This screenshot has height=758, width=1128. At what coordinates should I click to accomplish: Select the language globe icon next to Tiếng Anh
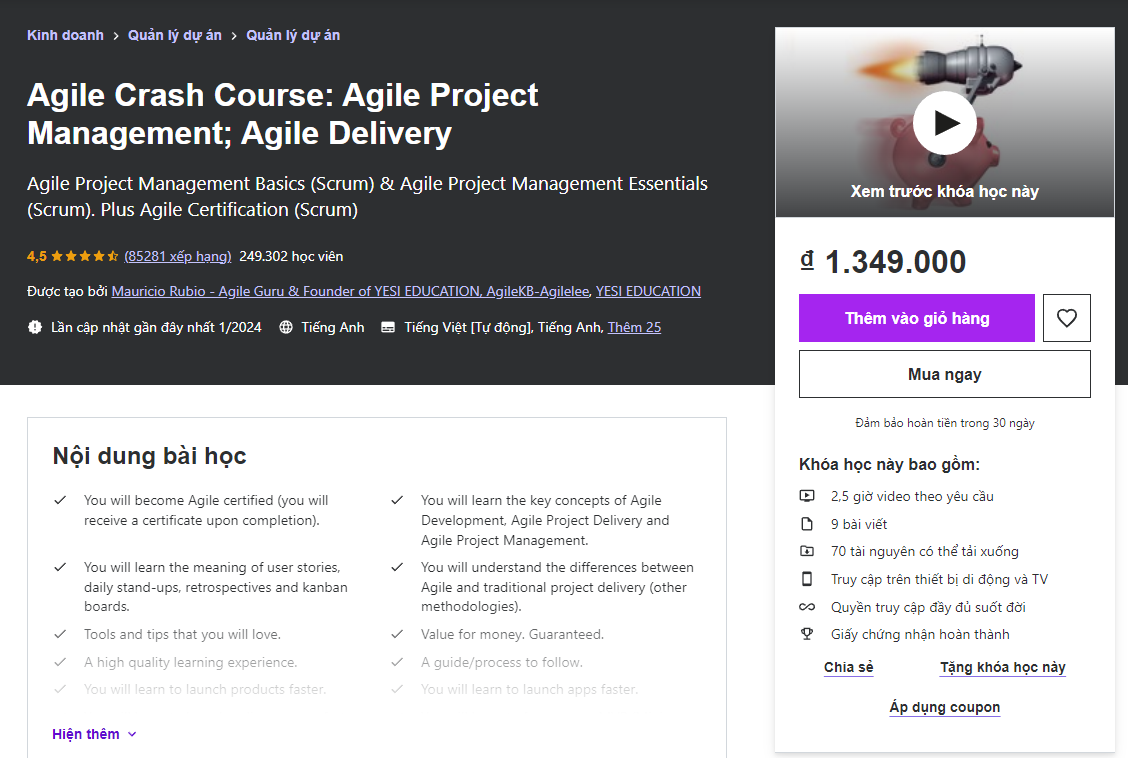point(288,327)
